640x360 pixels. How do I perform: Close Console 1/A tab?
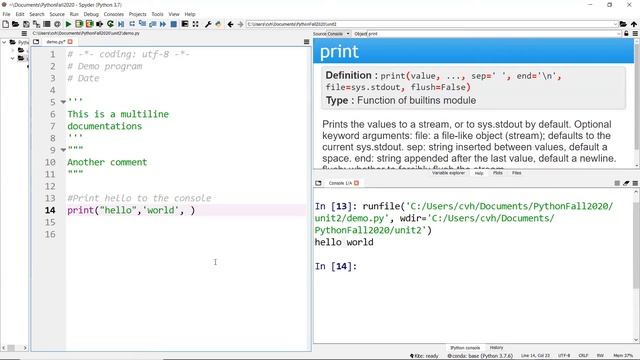[356, 183]
